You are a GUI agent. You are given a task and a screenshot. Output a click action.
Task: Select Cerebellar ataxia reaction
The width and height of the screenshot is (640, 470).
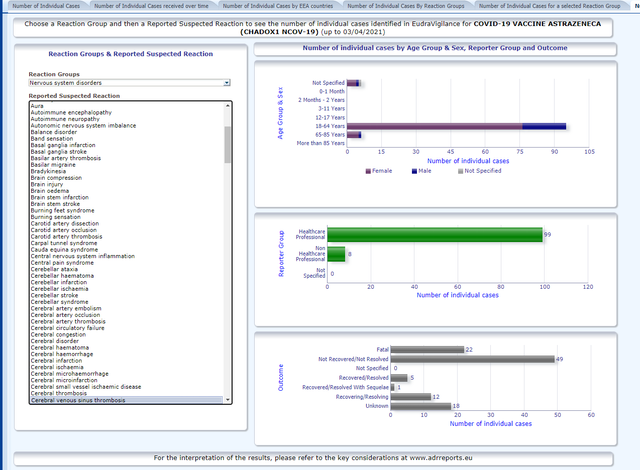point(54,269)
